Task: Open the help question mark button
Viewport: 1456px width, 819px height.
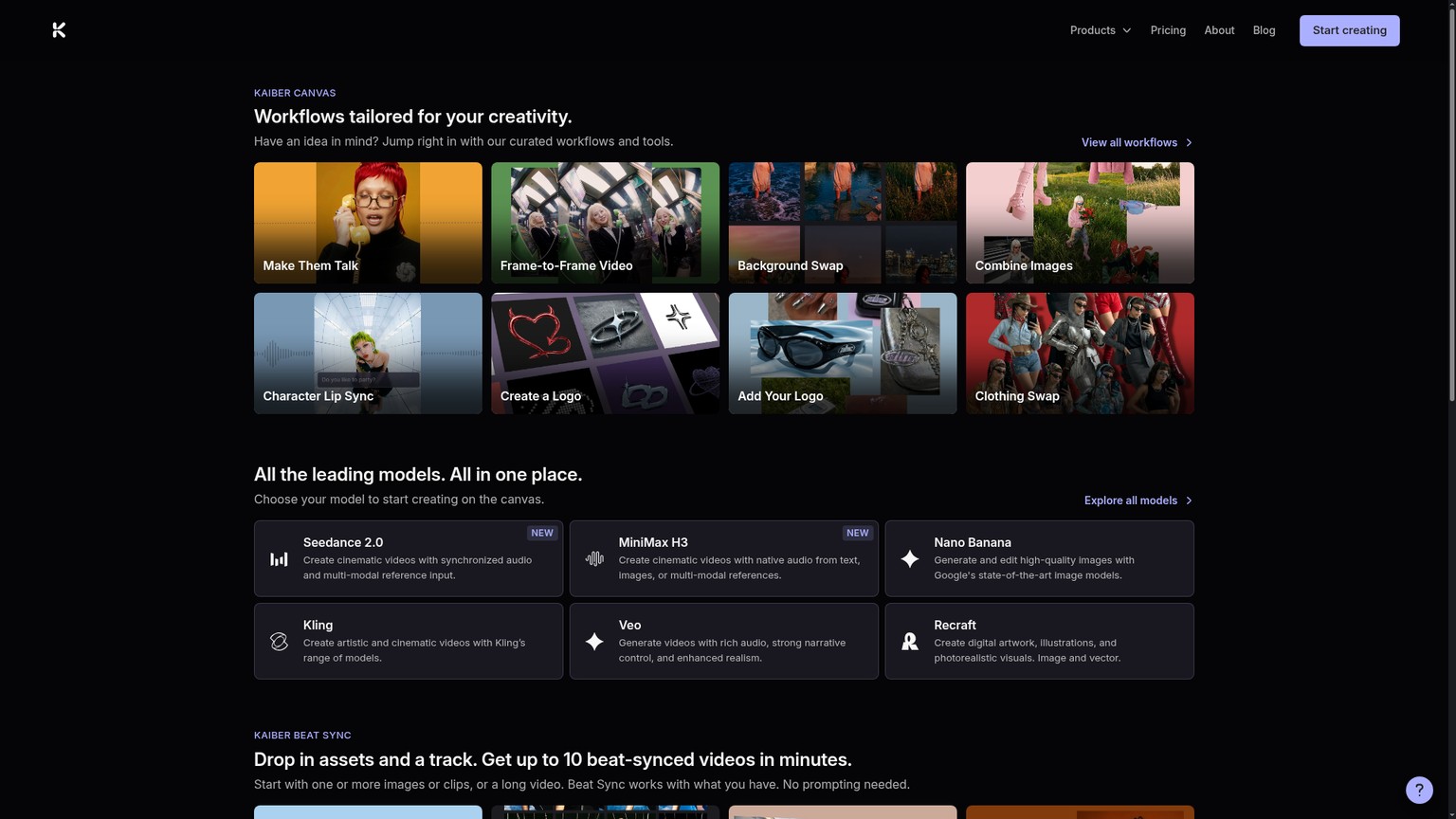Action: tap(1419, 790)
